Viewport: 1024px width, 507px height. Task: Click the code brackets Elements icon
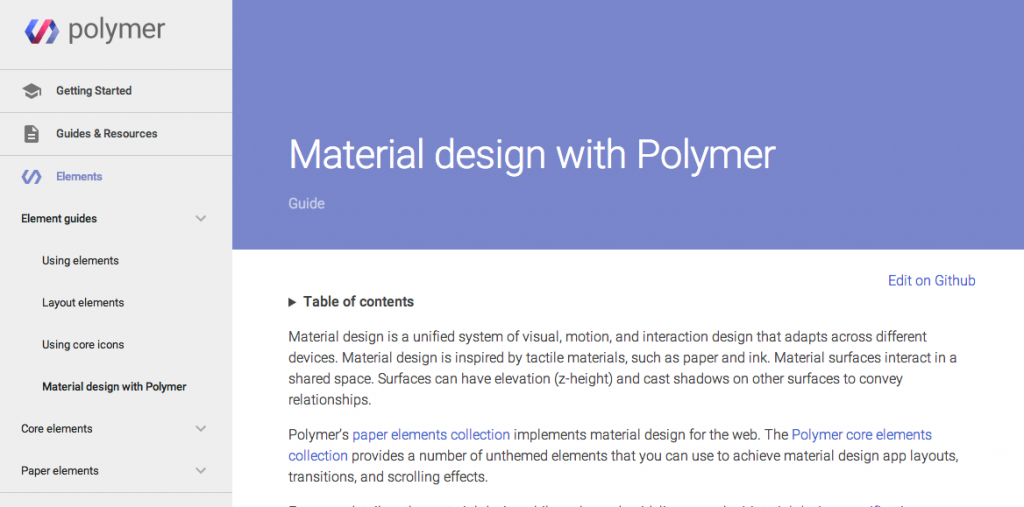point(32,177)
